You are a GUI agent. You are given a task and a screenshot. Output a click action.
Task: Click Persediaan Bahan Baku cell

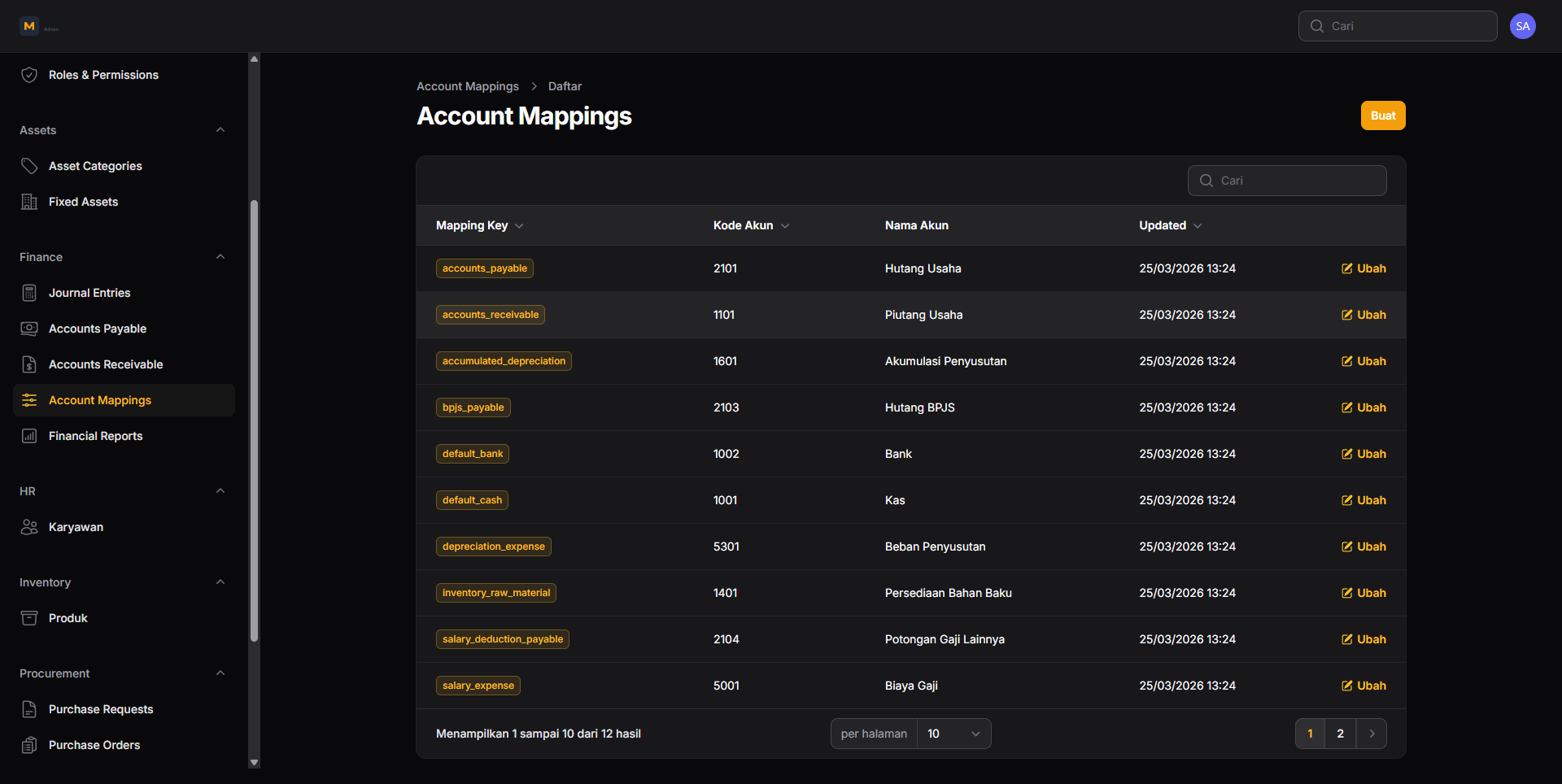pyautogui.click(x=949, y=593)
